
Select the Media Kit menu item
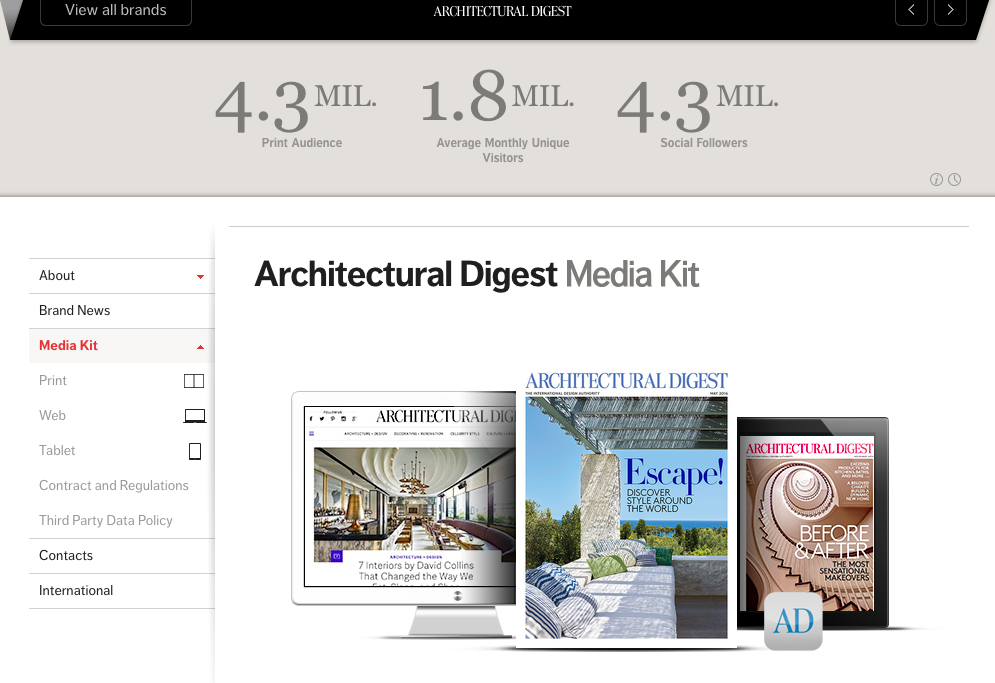(122, 346)
